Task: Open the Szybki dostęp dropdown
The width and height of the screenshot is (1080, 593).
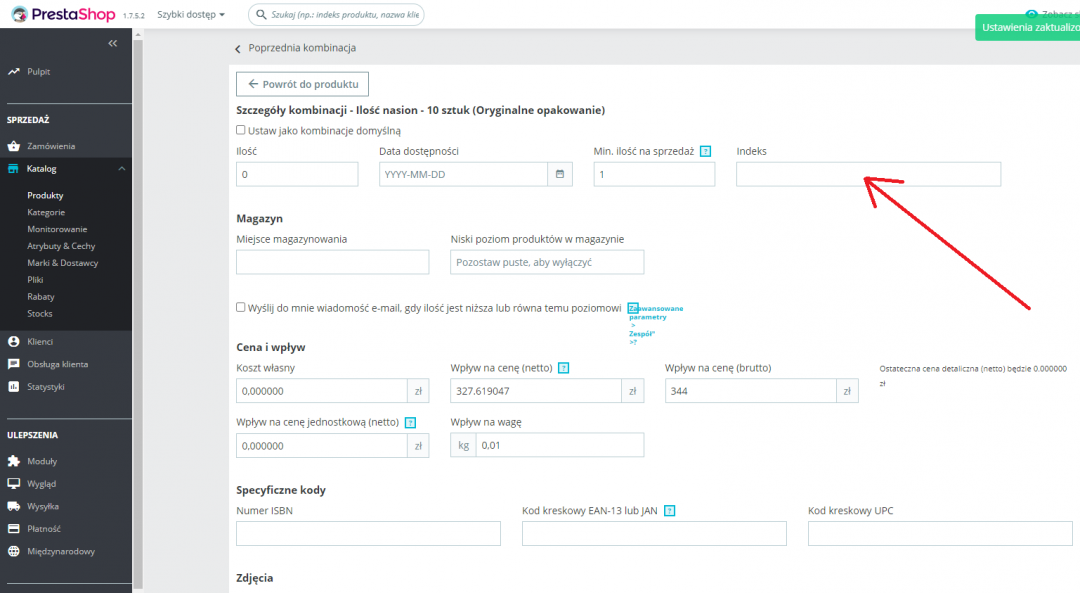Action: pyautogui.click(x=190, y=15)
